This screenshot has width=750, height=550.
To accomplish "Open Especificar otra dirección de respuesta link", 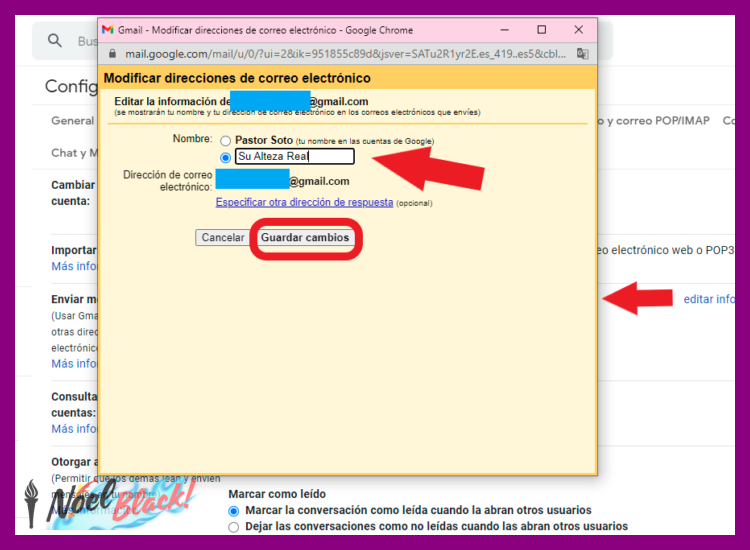I will coord(304,202).
